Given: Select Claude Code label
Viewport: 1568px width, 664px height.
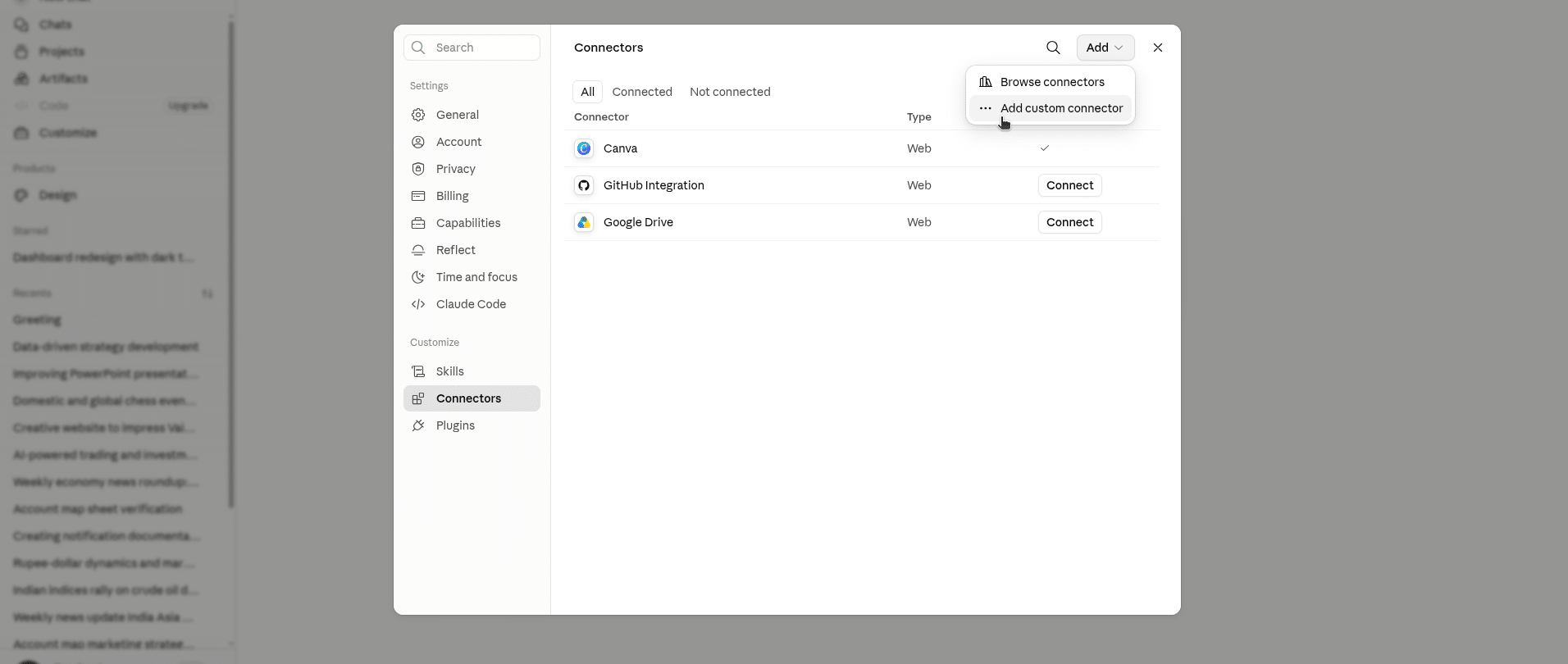Looking at the screenshot, I should pos(471,304).
